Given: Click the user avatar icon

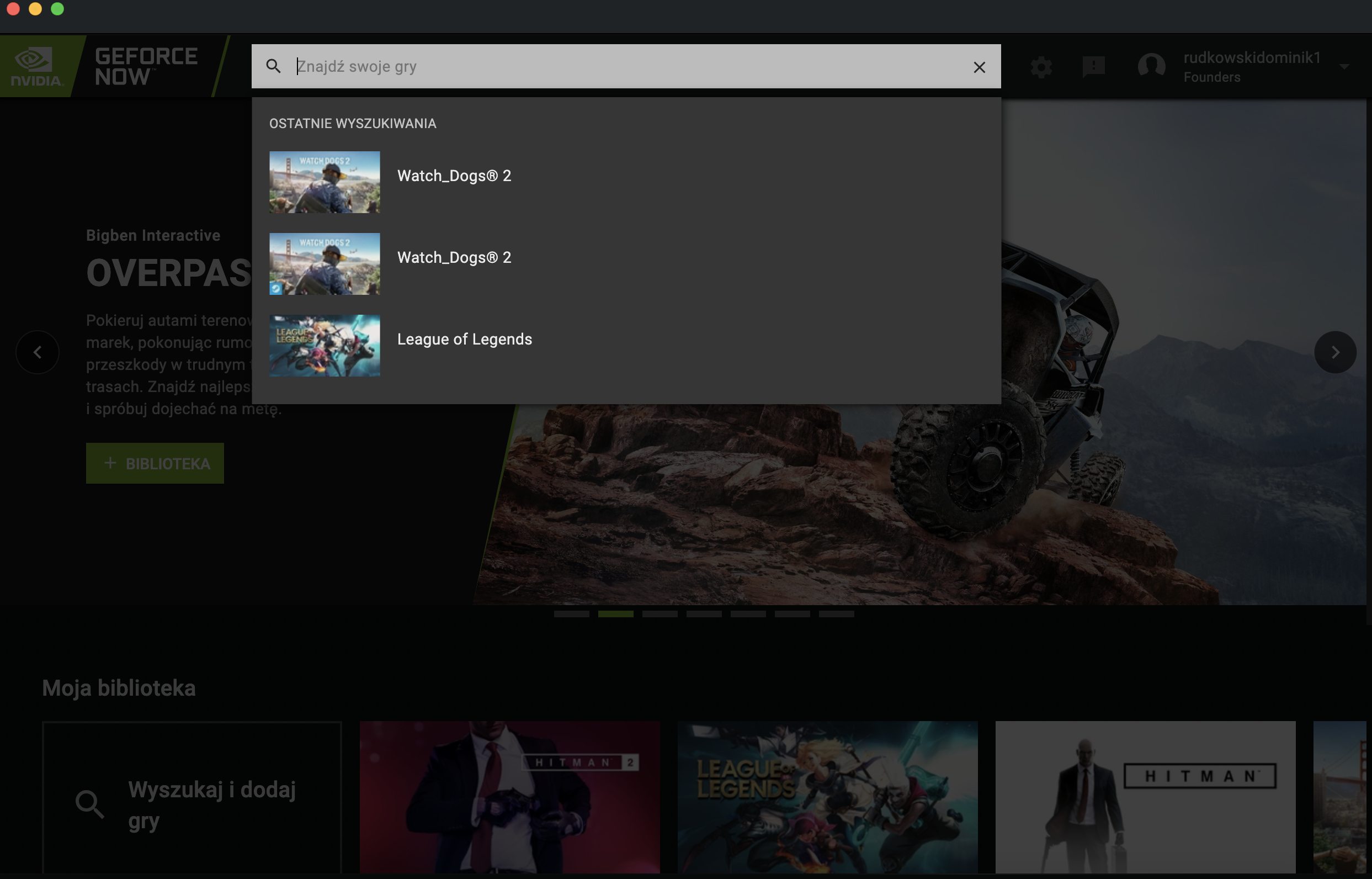Looking at the screenshot, I should [1151, 66].
